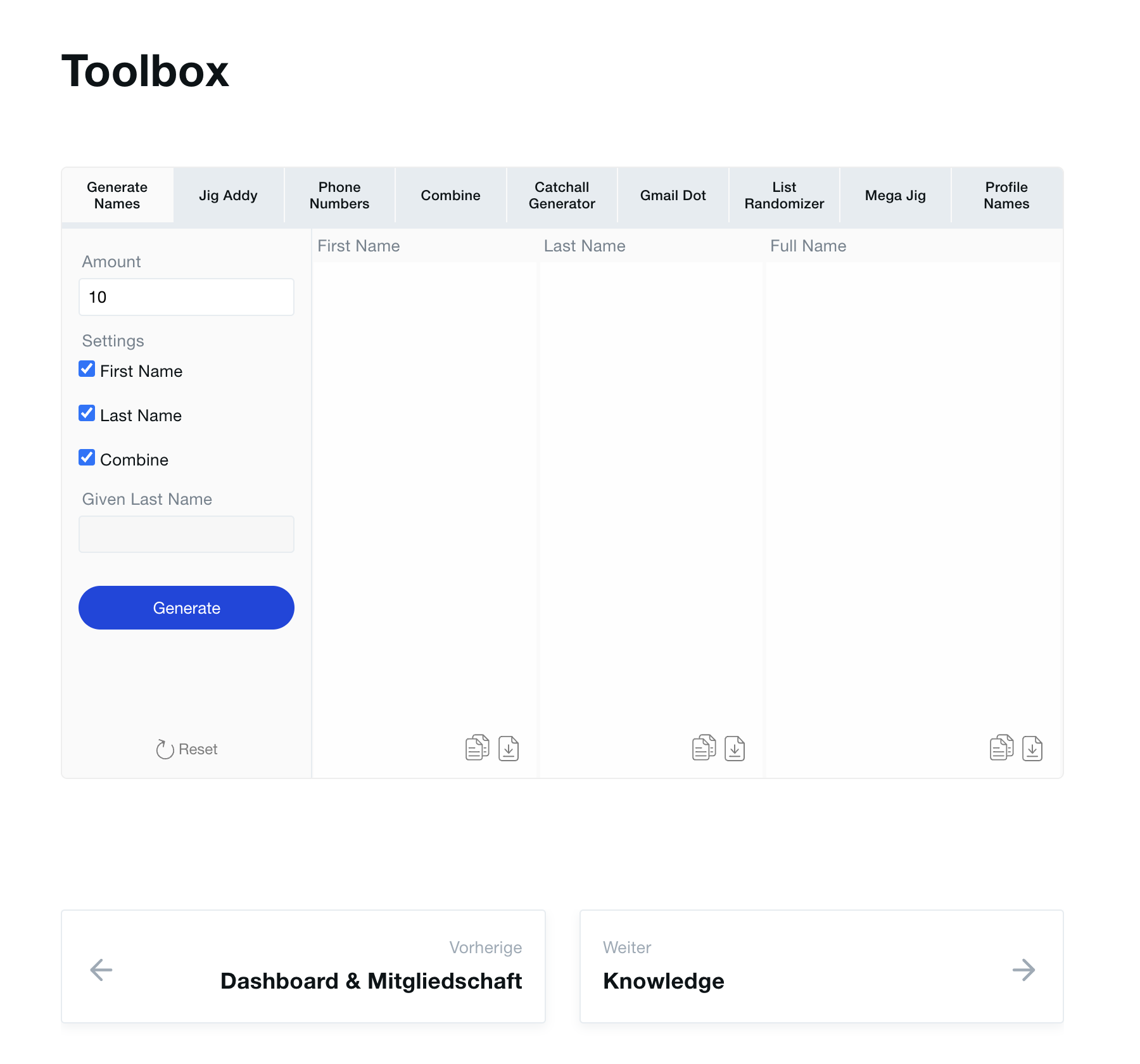Uncheck the Combine setting
Viewport: 1140px width, 1064px height.
pos(86,457)
